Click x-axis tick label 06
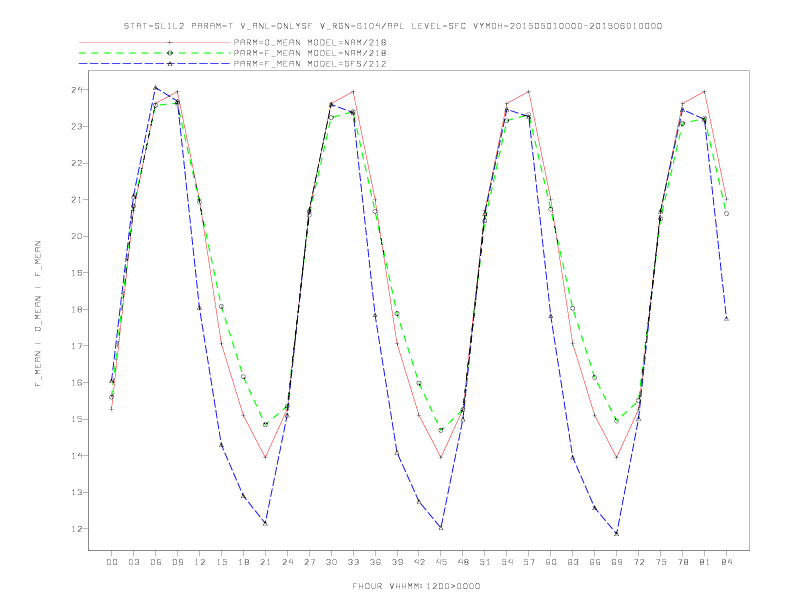Image resolution: width=792 pixels, height=612 pixels. 156,562
